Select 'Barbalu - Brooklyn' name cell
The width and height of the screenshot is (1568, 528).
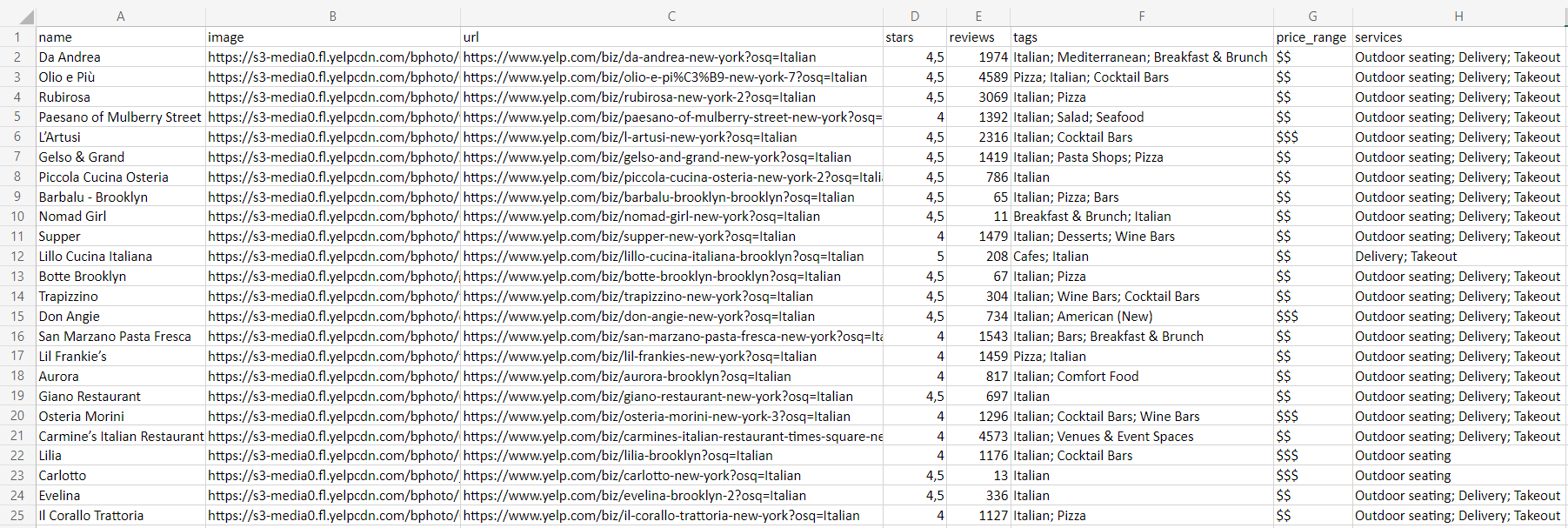click(x=120, y=197)
